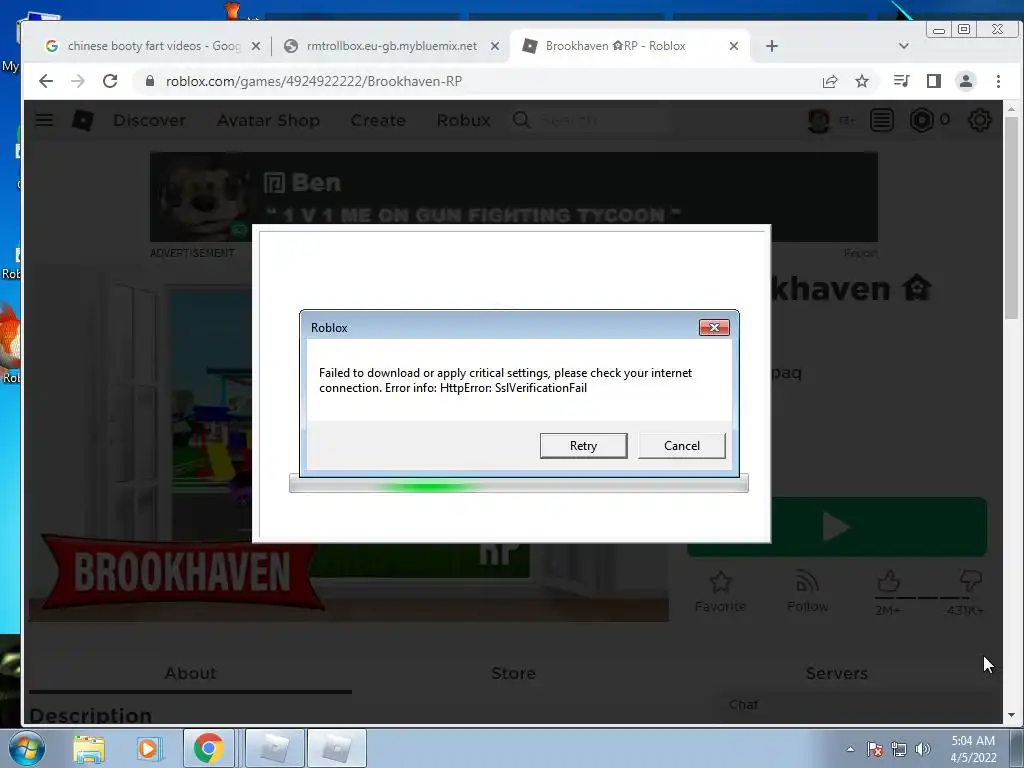This screenshot has height=768, width=1024.
Task: Open Create in the Roblox nav bar
Action: click(x=378, y=120)
